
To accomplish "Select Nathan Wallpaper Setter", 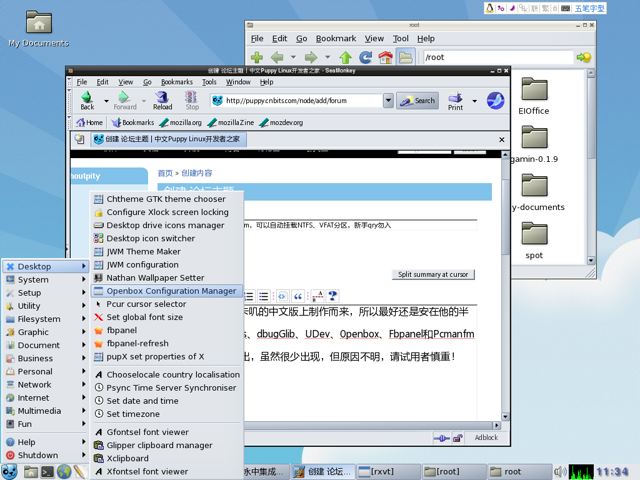I will click(167, 278).
